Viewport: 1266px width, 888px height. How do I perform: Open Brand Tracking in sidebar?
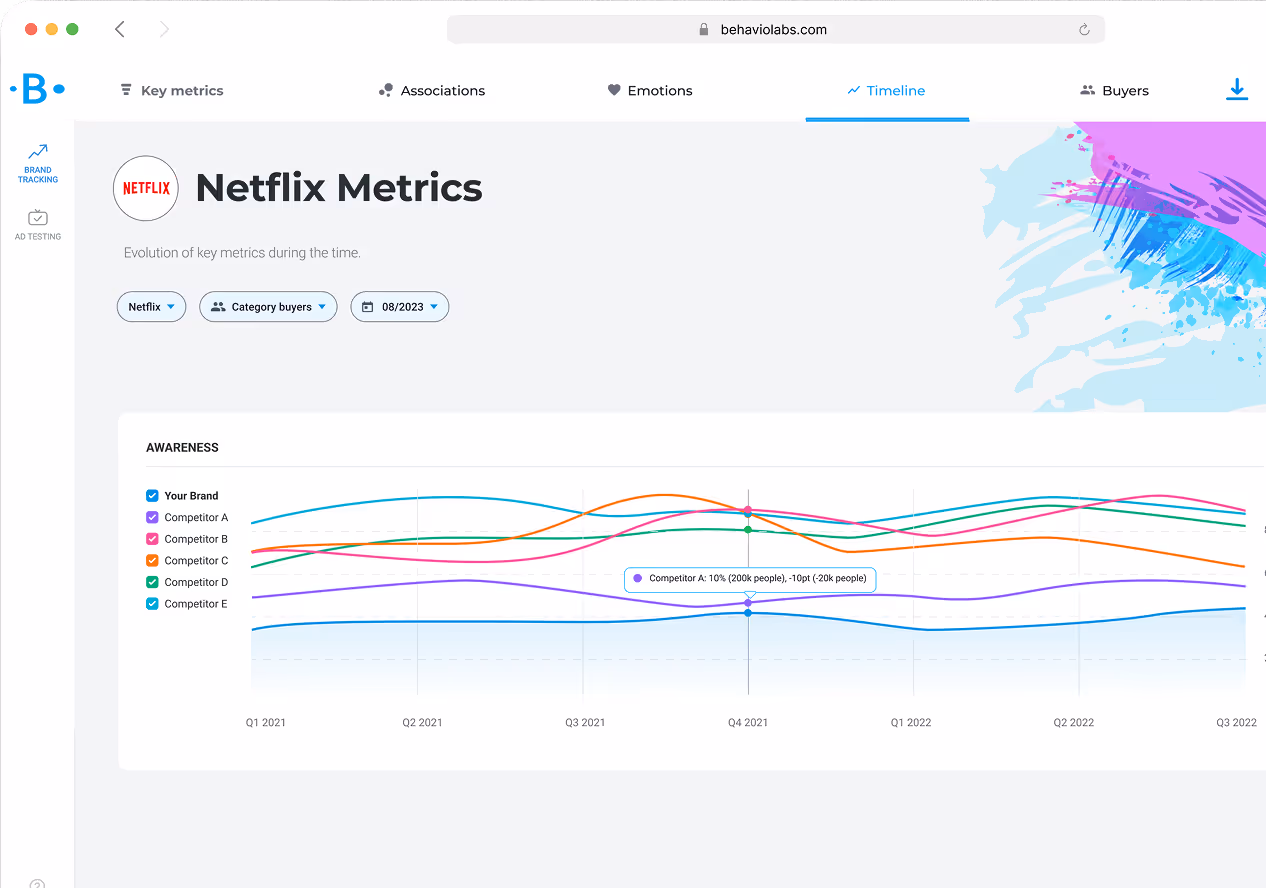pos(38,163)
